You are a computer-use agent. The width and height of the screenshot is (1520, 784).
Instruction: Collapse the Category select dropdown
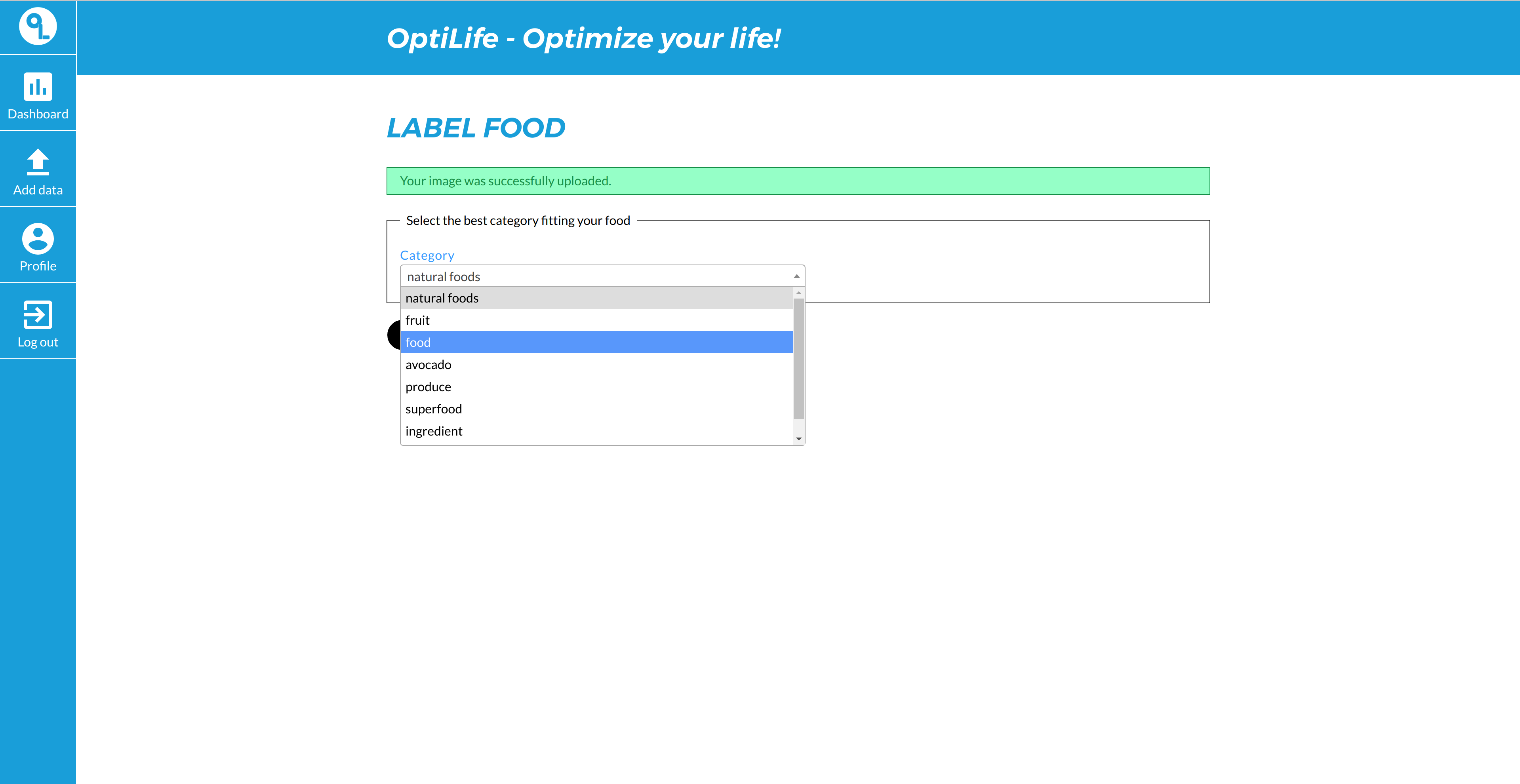(x=602, y=276)
